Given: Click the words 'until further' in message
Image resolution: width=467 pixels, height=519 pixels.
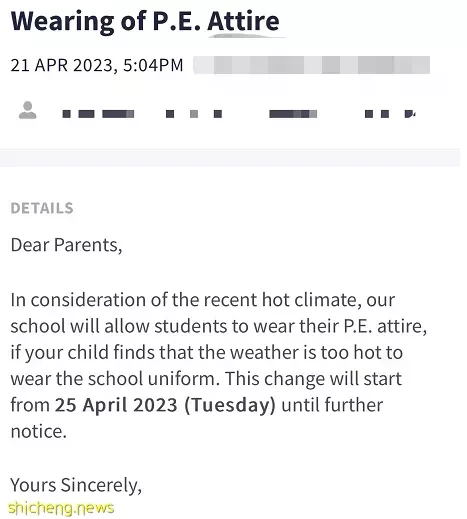Looking at the screenshot, I should pos(332,405).
